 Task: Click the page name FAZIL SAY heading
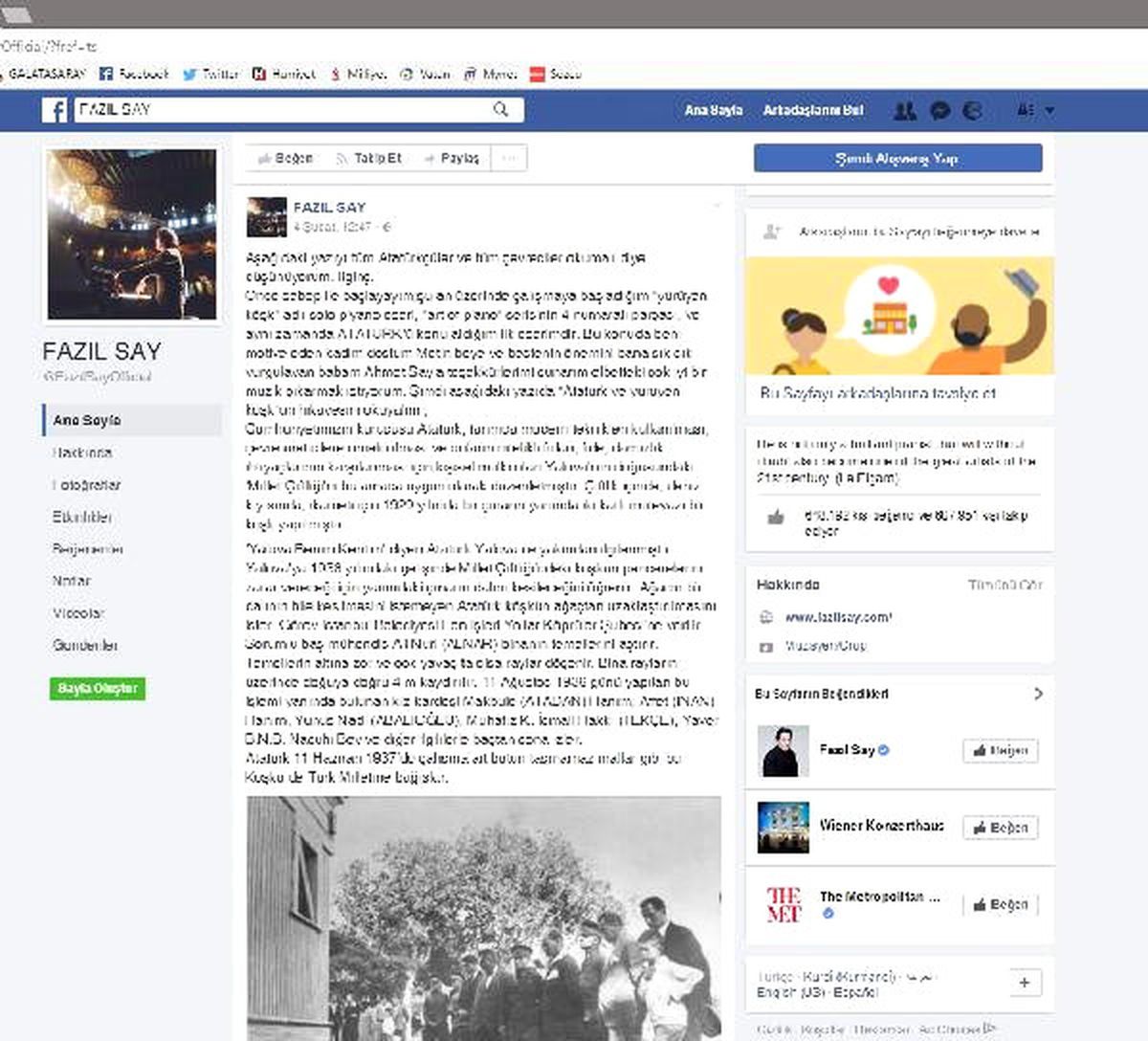[x=102, y=351]
